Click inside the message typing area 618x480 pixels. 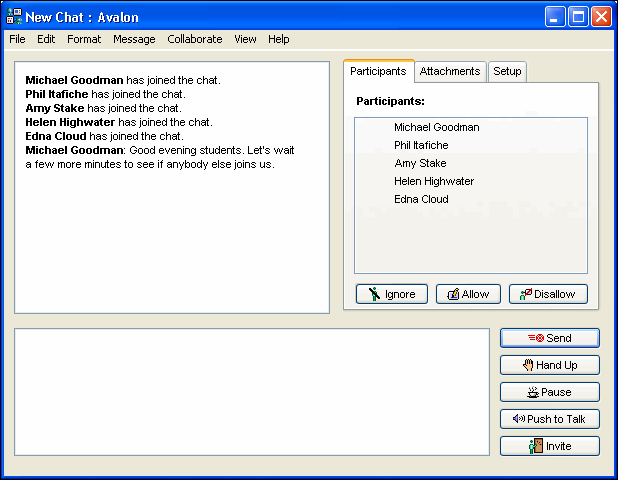pyautogui.click(x=250, y=391)
